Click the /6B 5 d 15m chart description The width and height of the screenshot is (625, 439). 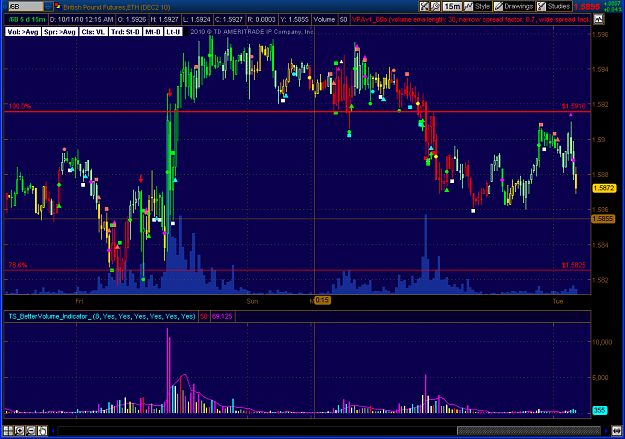pos(26,19)
